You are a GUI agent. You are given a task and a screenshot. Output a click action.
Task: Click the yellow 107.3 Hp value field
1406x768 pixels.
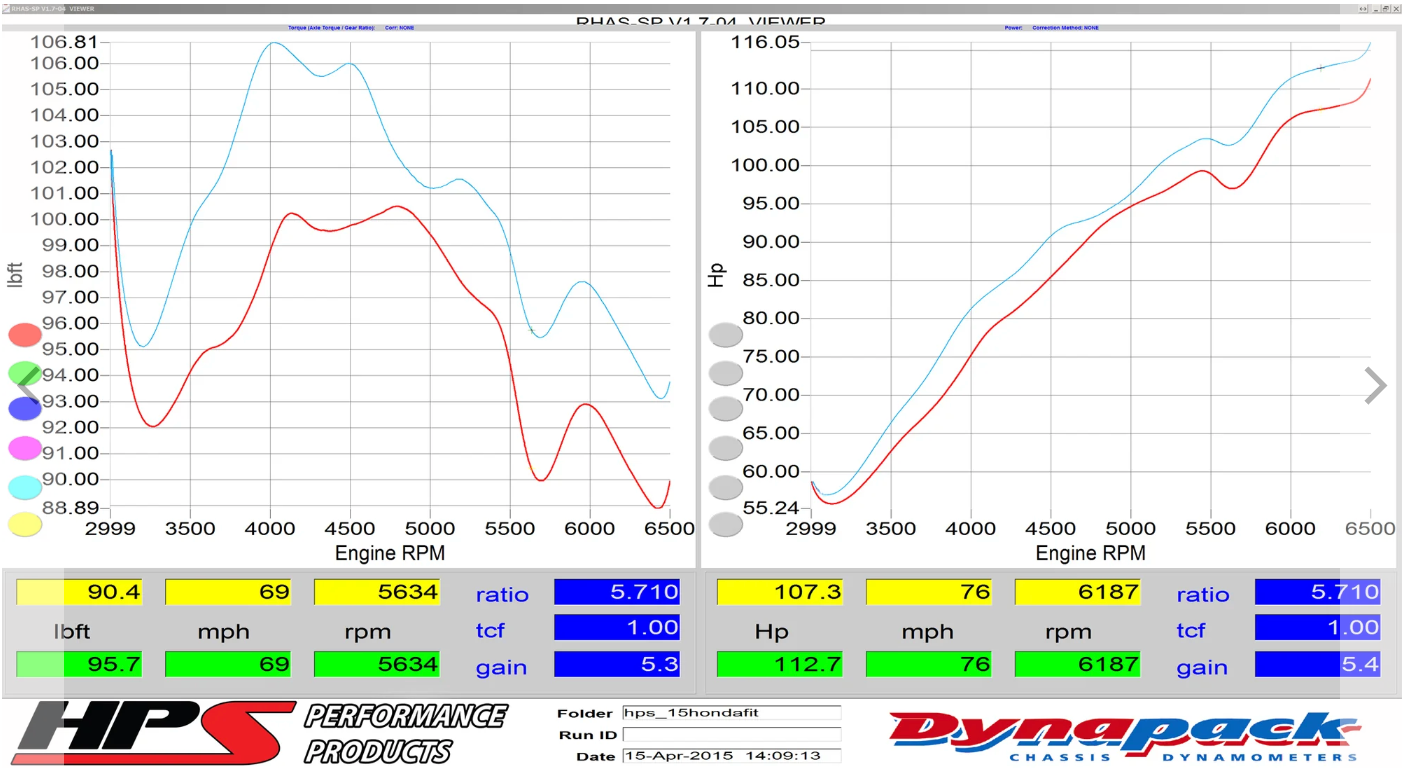(780, 592)
